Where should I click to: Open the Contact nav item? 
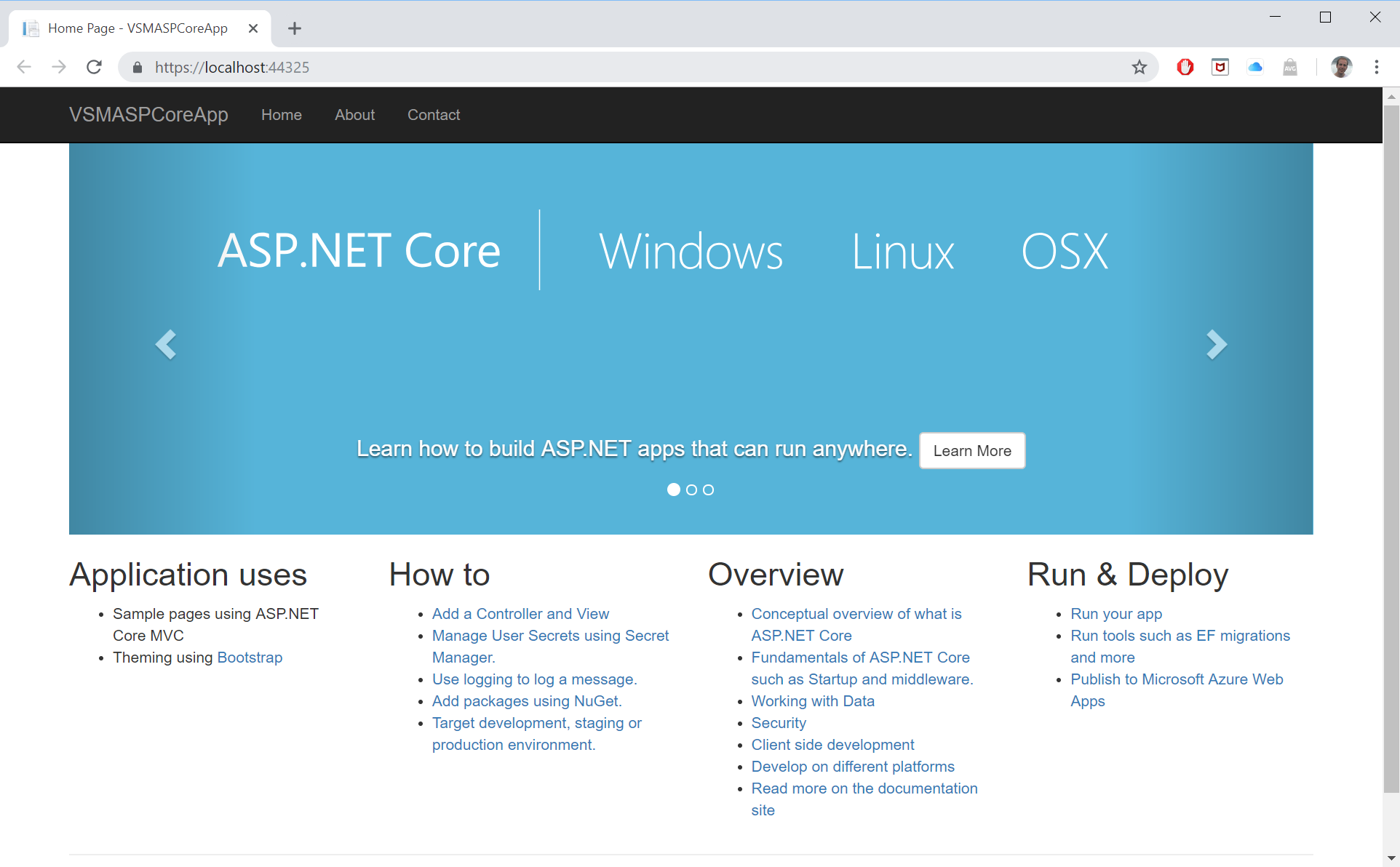pyautogui.click(x=433, y=115)
